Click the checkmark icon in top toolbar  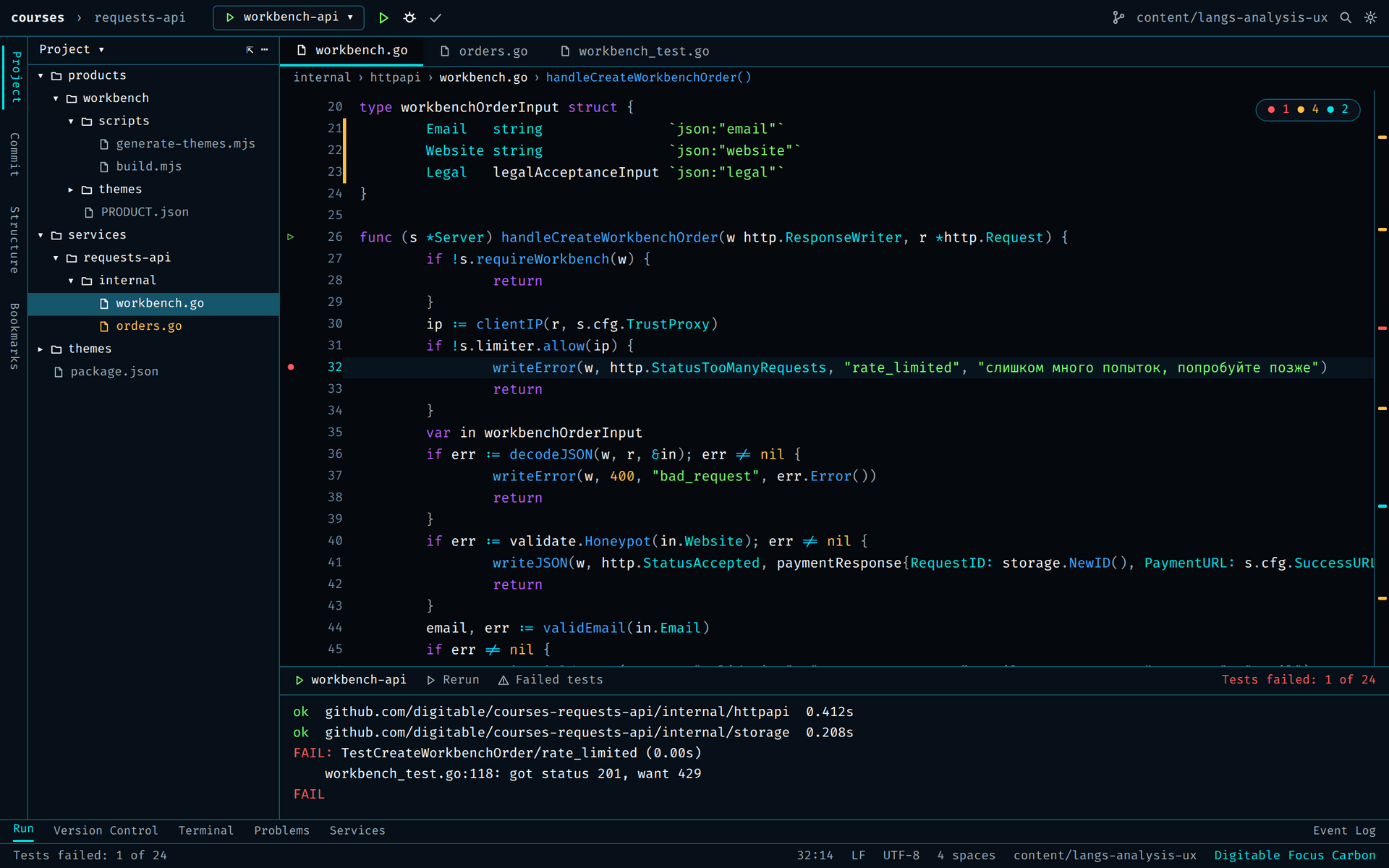tap(436, 17)
